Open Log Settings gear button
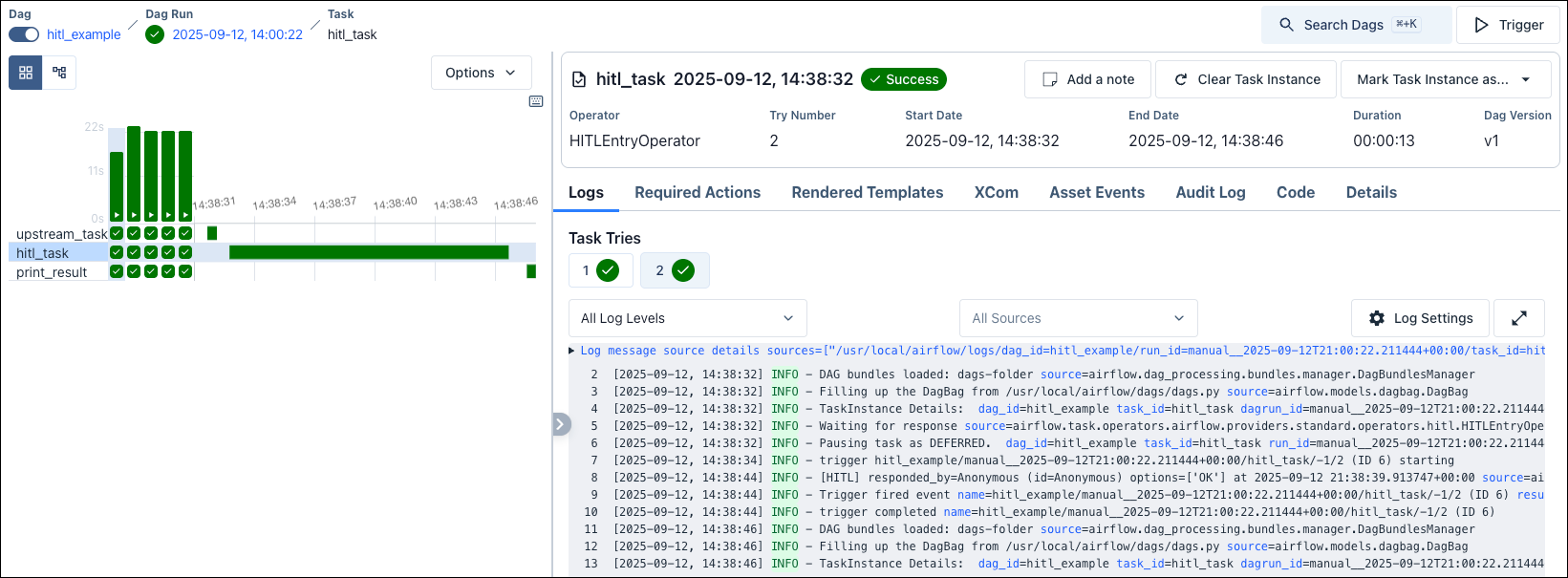 1420,318
